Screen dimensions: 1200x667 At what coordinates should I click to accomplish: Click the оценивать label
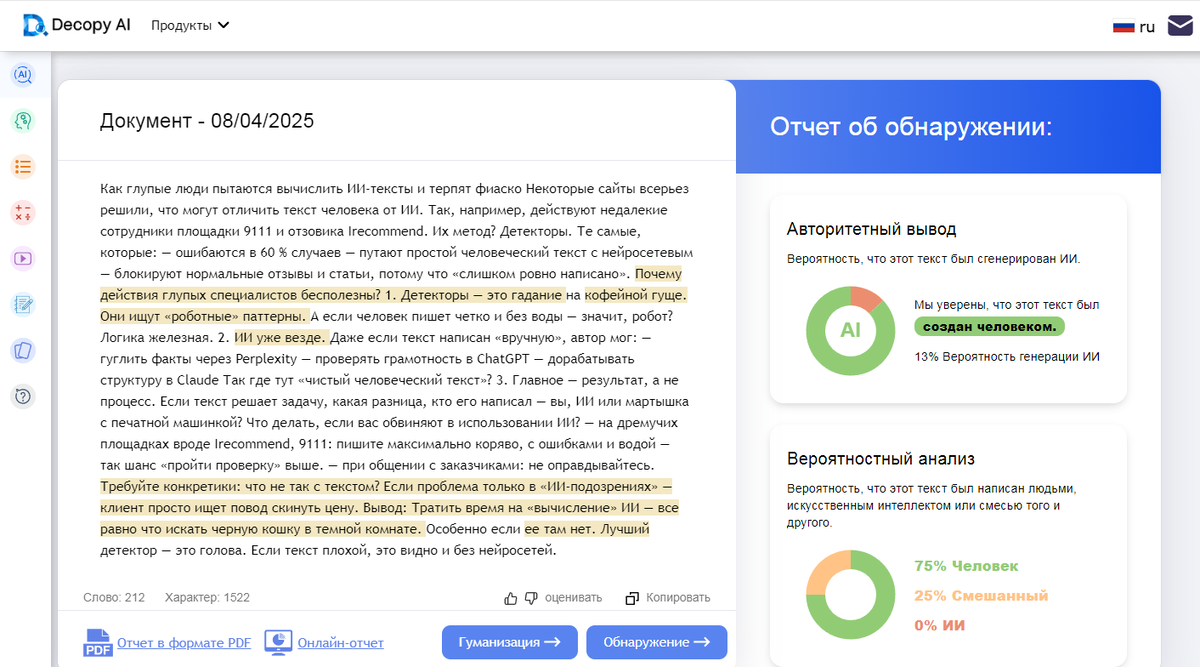pos(573,598)
